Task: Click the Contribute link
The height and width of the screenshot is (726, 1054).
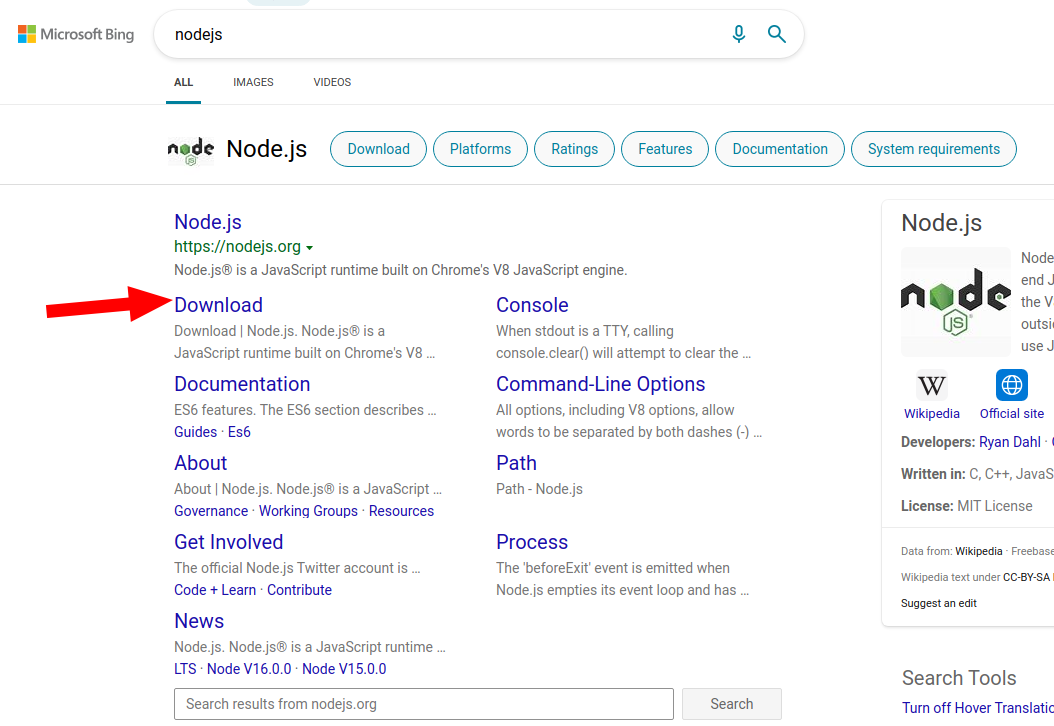Action: [300, 590]
